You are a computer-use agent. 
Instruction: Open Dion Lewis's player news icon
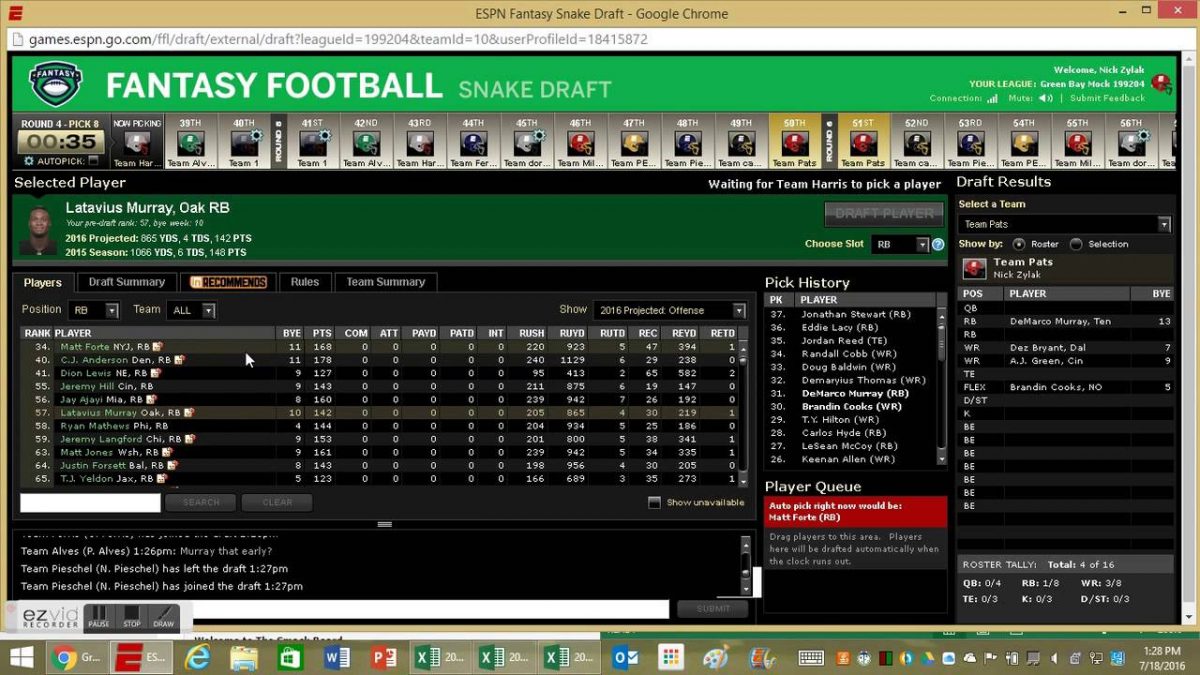pyautogui.click(x=155, y=373)
